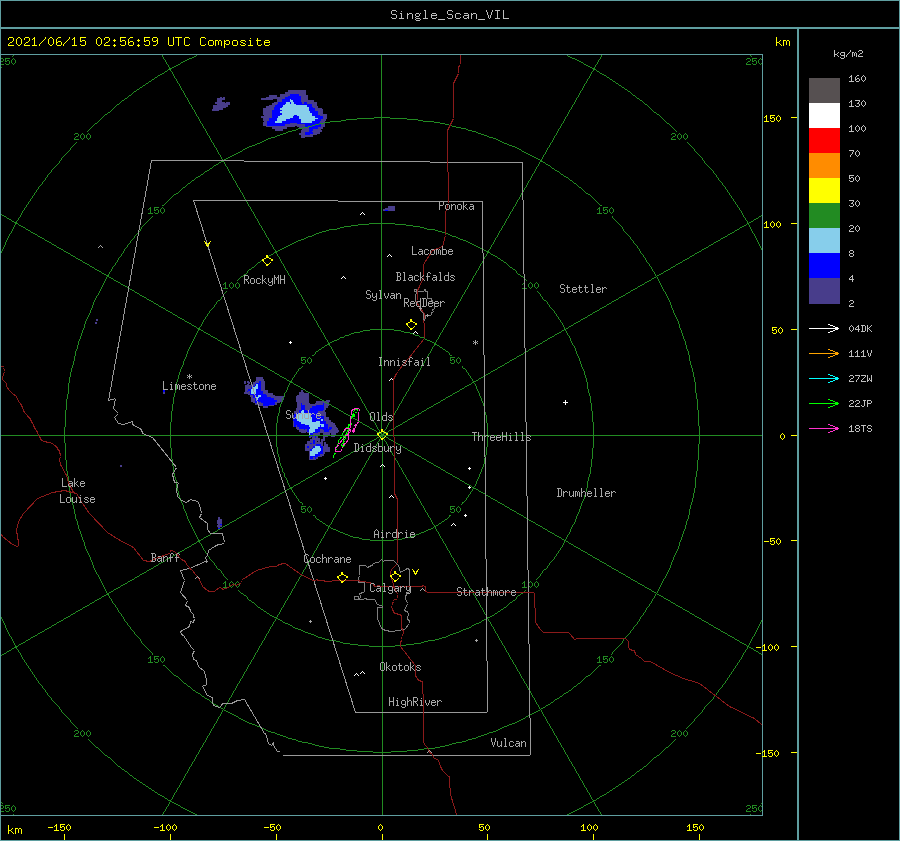900x841 pixels.
Task: Click the kg/m2 units label
Action: [848, 54]
